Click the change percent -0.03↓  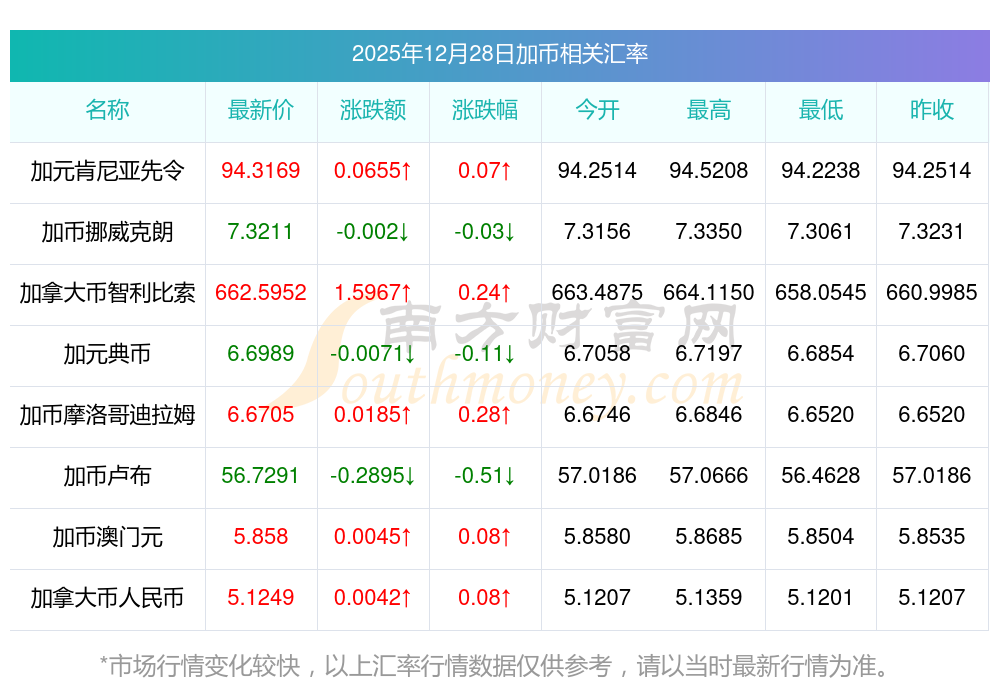coord(485,231)
